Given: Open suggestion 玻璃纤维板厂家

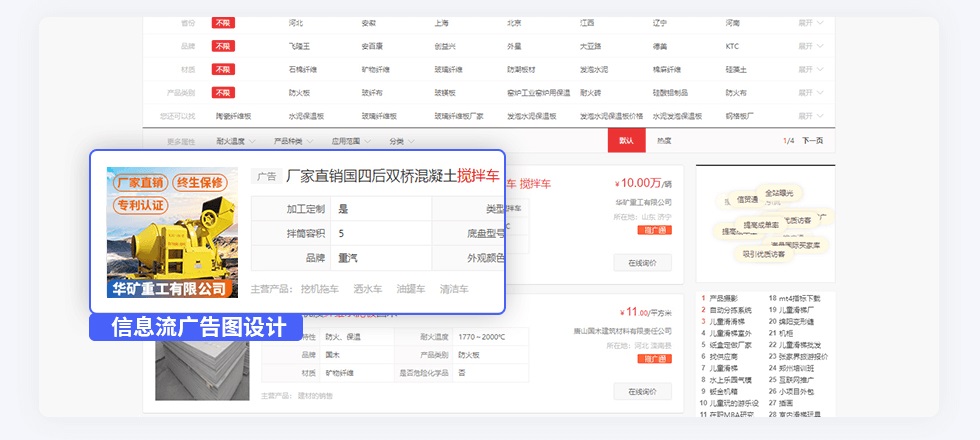Looking at the screenshot, I should point(459,116).
